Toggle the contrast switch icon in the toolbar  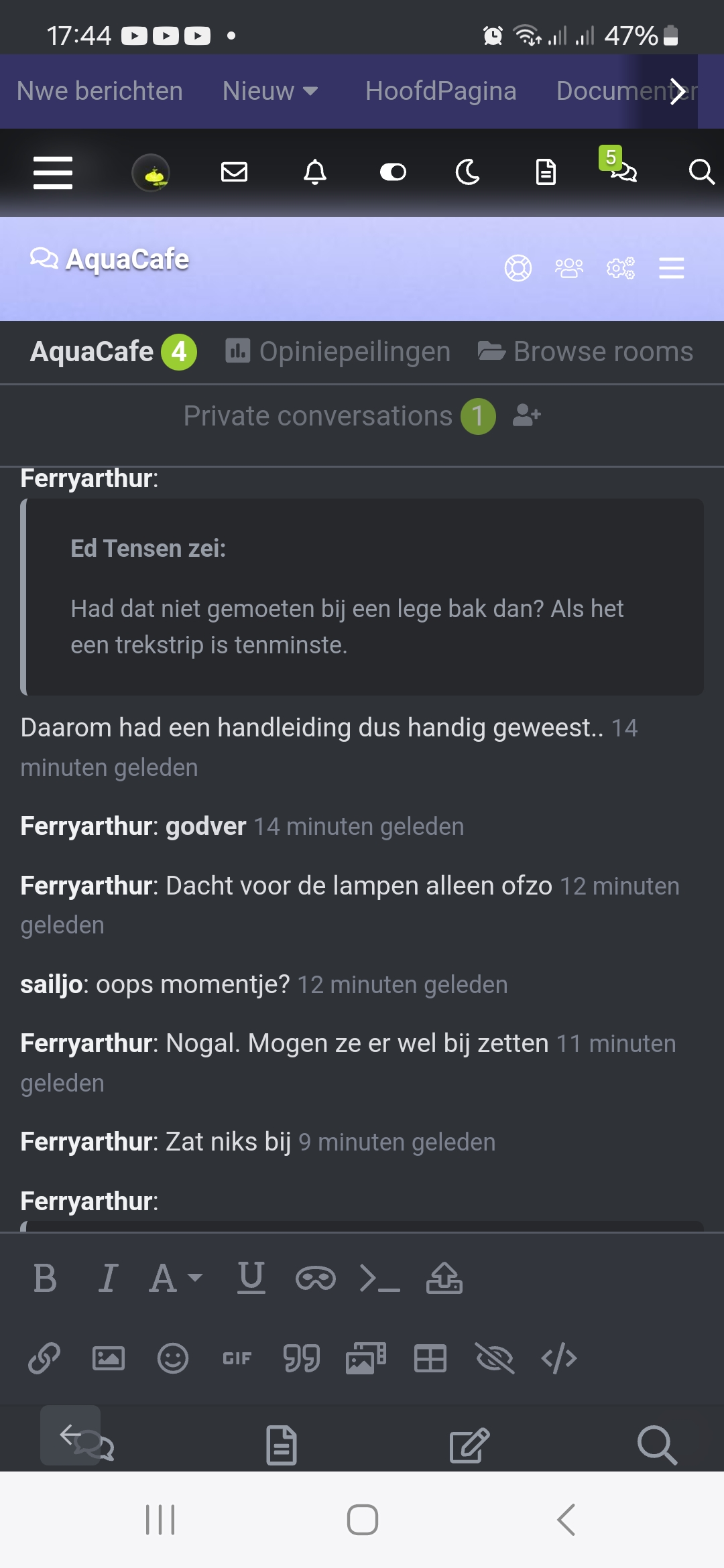393,172
